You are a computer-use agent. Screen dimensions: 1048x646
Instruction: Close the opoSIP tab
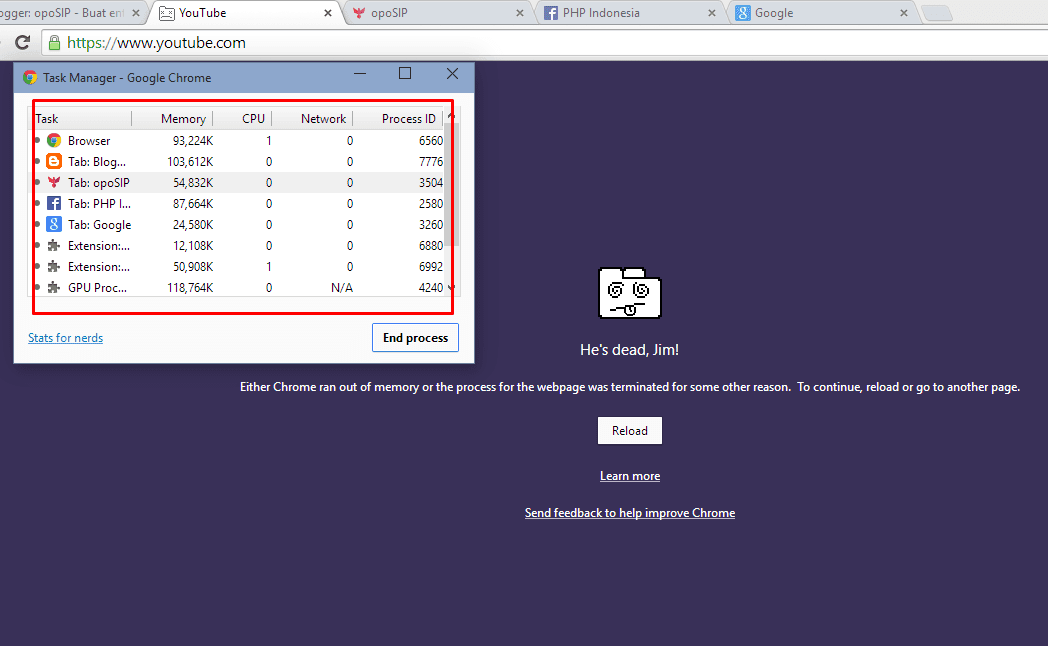pyautogui.click(x=520, y=13)
